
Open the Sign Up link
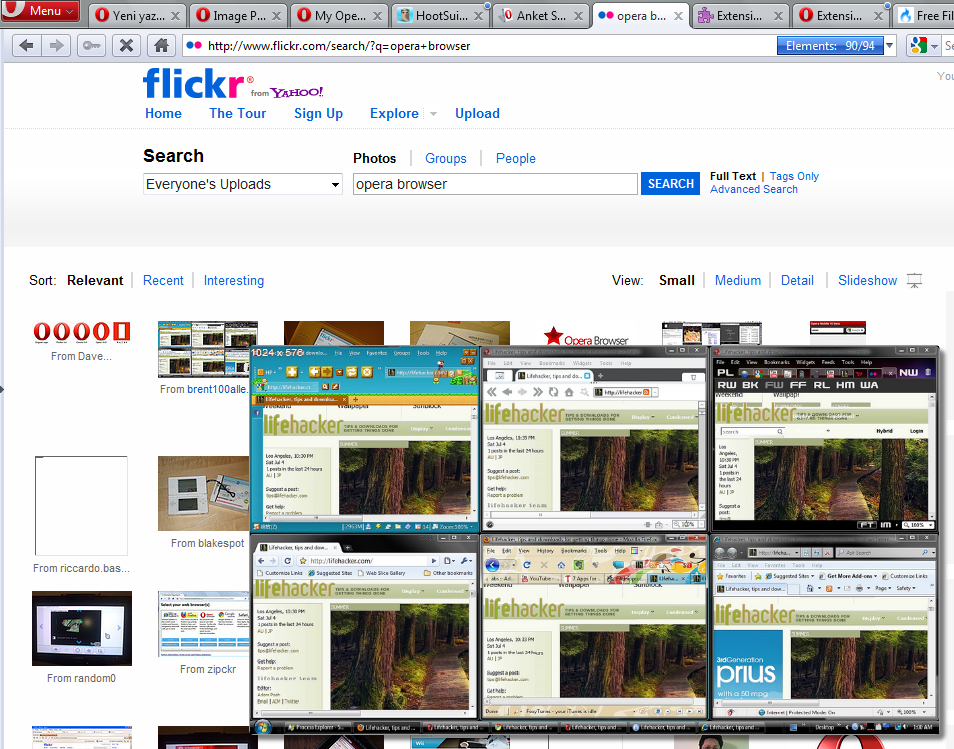point(318,114)
